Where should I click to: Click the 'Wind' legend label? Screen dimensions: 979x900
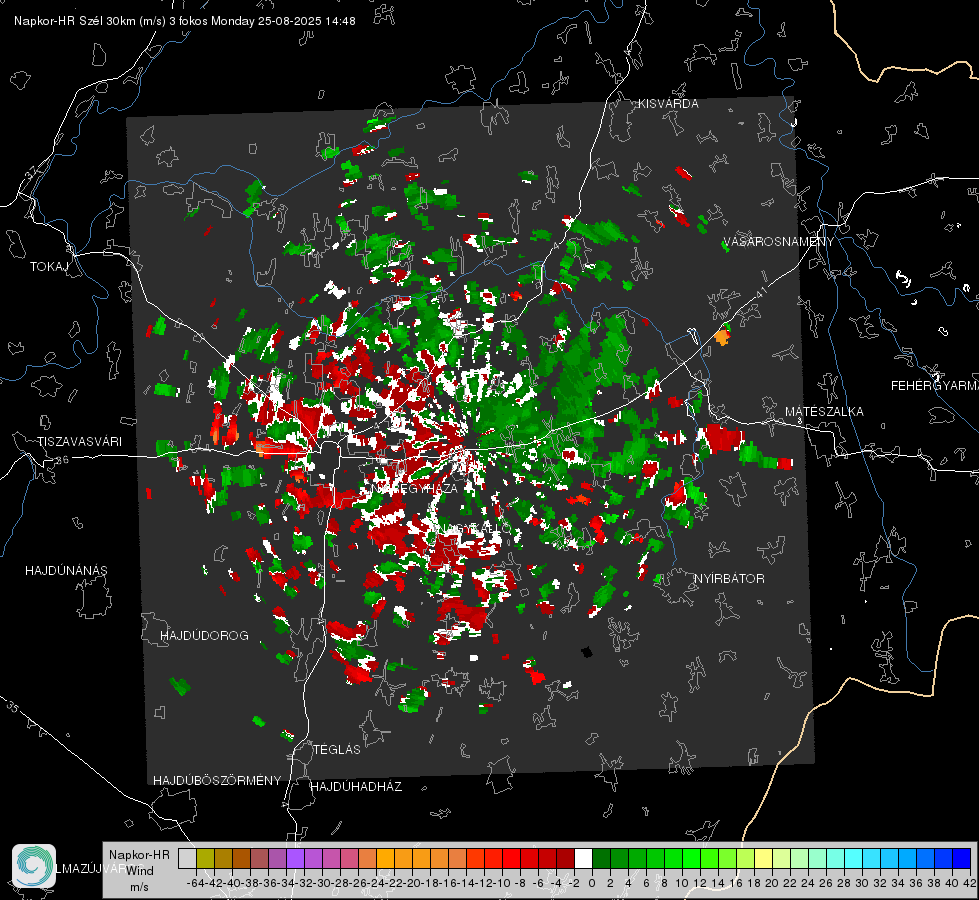(139, 870)
